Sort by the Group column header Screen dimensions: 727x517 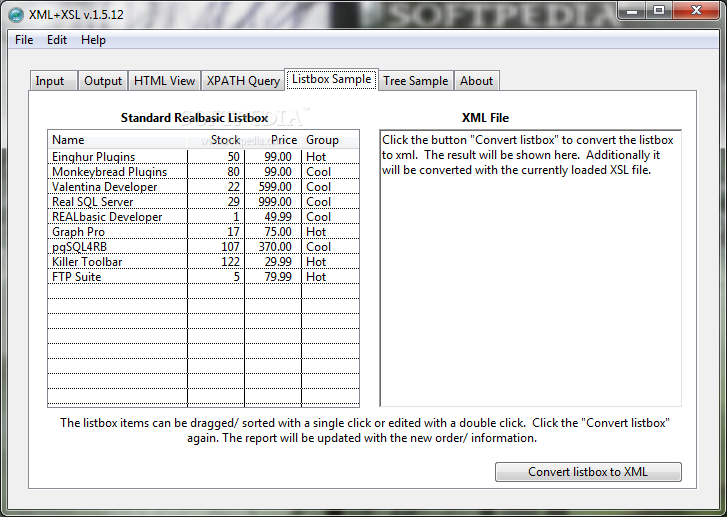[331, 140]
